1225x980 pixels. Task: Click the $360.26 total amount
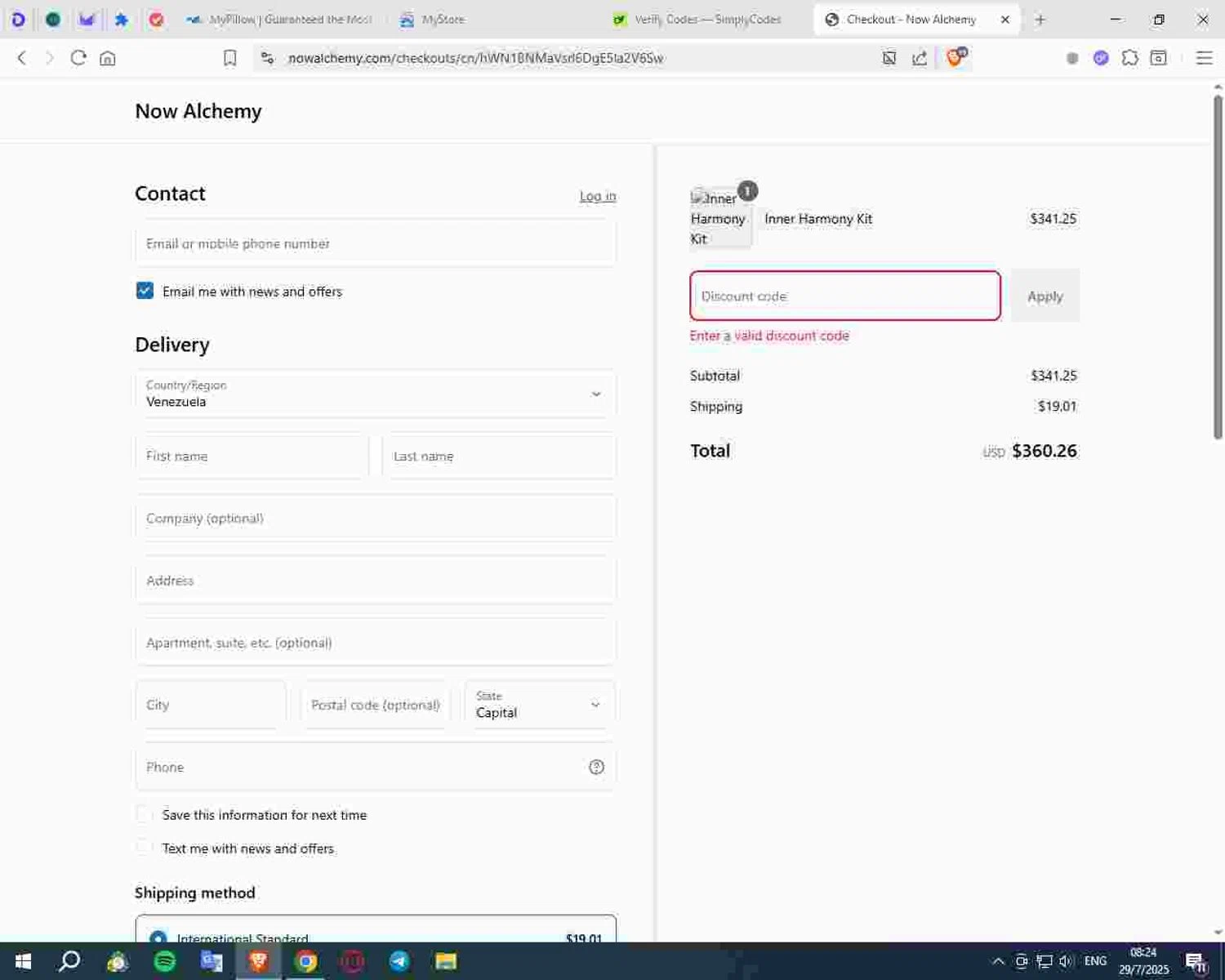(1045, 451)
